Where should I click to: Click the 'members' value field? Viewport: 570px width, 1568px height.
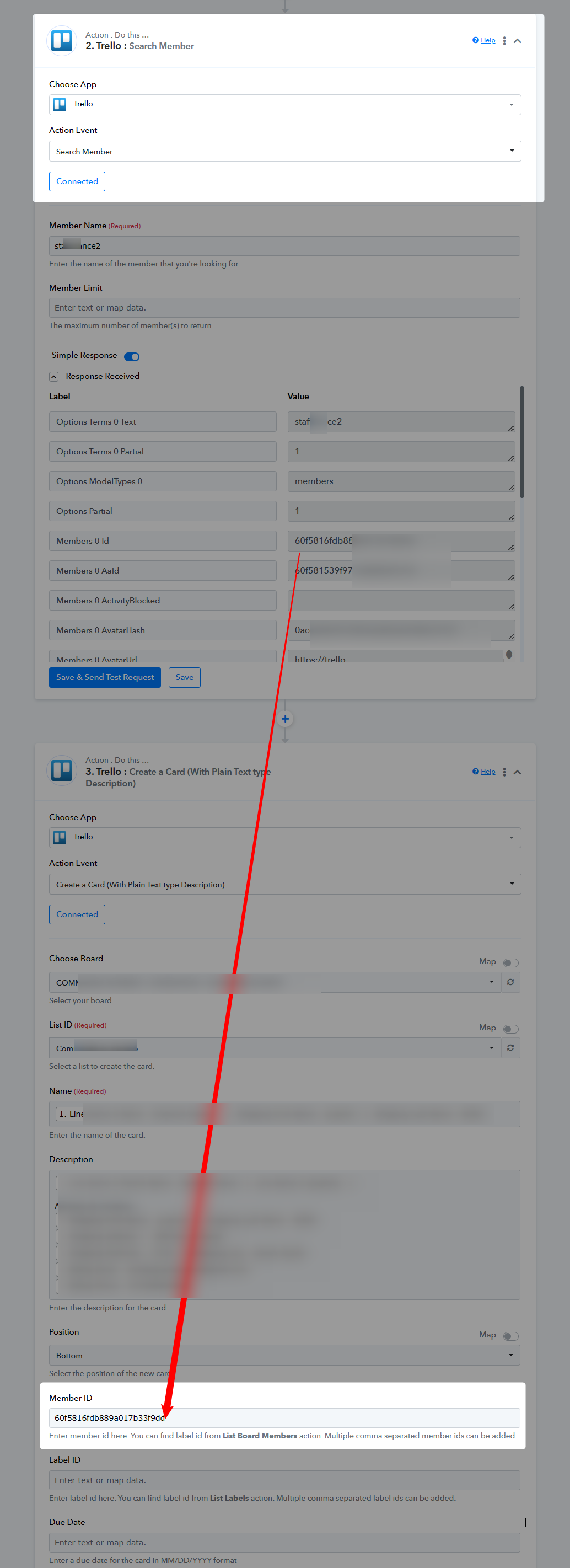coord(401,481)
